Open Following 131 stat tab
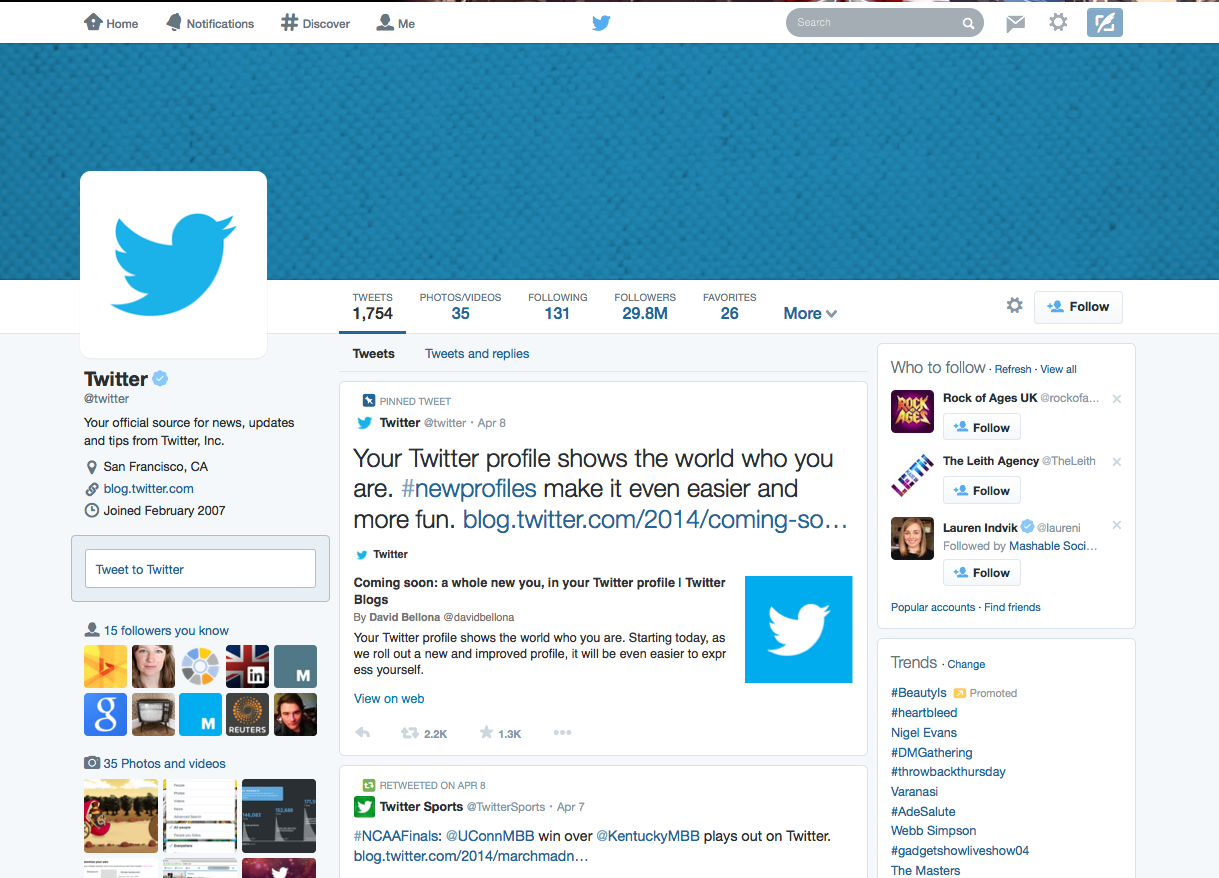 pyautogui.click(x=558, y=307)
